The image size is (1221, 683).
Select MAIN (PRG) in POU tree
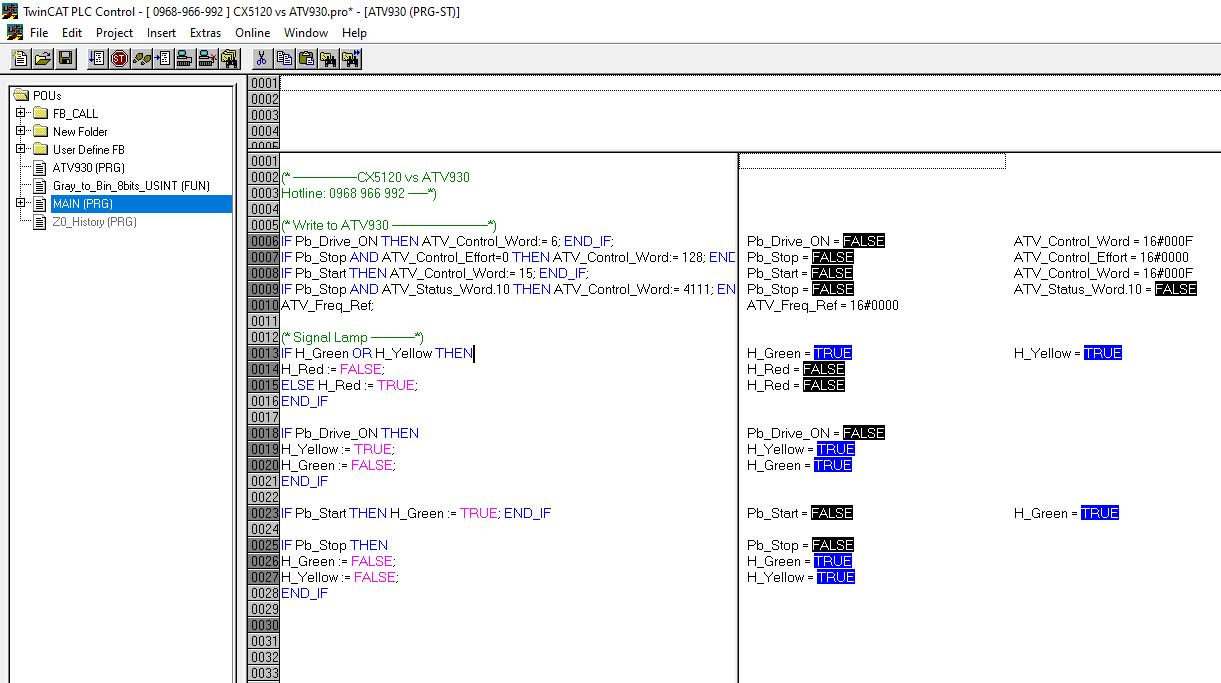141,203
